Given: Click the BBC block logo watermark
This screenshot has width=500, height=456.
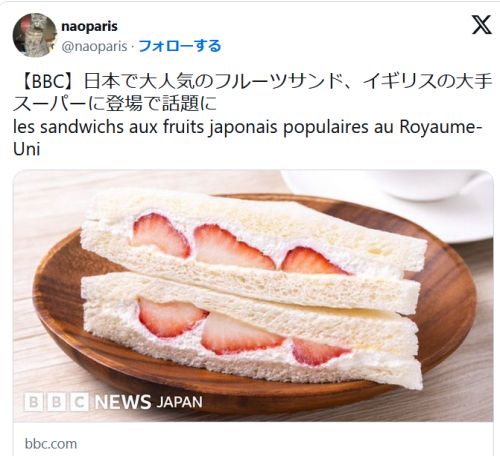Looking at the screenshot, I should [56, 402].
